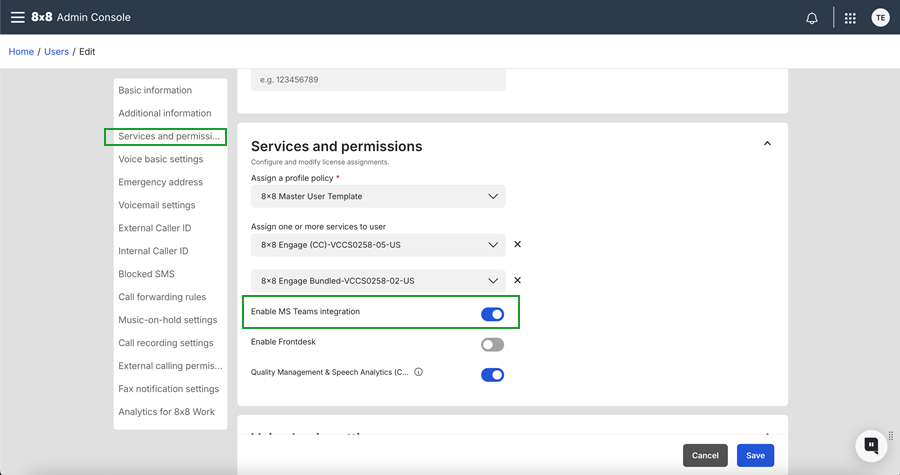Click the phone number input field
900x475 pixels.
click(378, 80)
